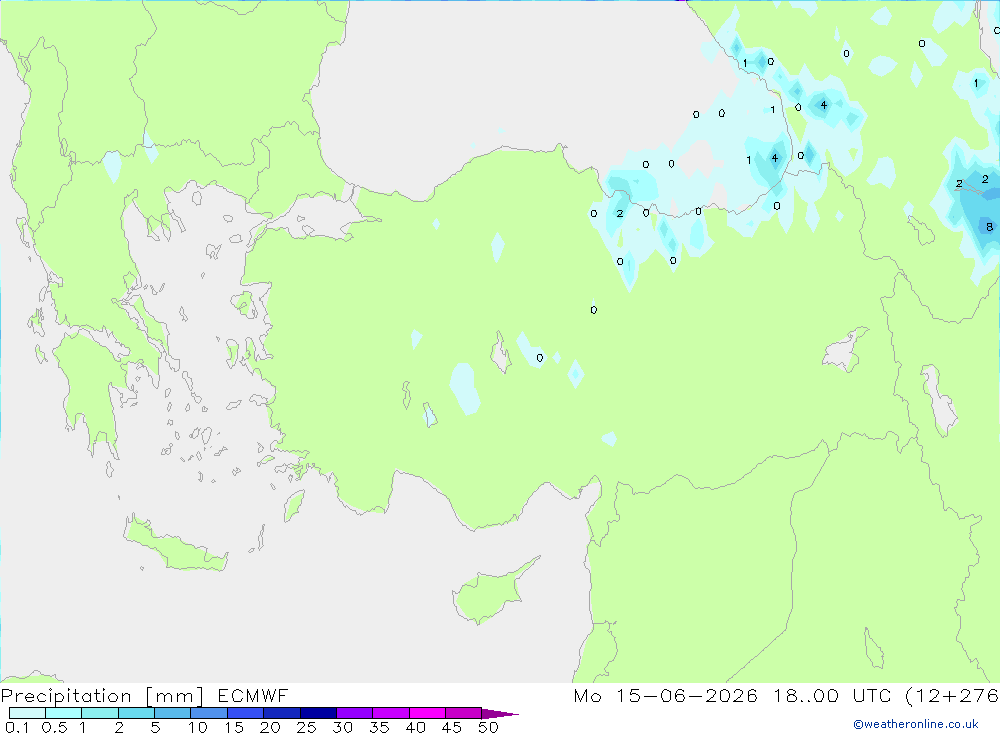Viewport: 1000px width, 733px height.
Task: Pick the 2 mm legend color swatch
Action: (136, 713)
